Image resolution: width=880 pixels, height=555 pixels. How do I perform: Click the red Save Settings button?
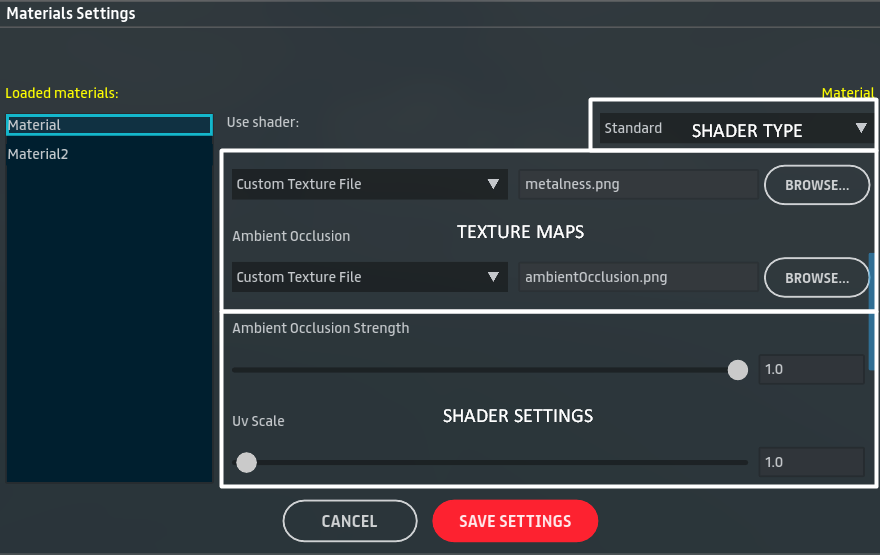515,521
